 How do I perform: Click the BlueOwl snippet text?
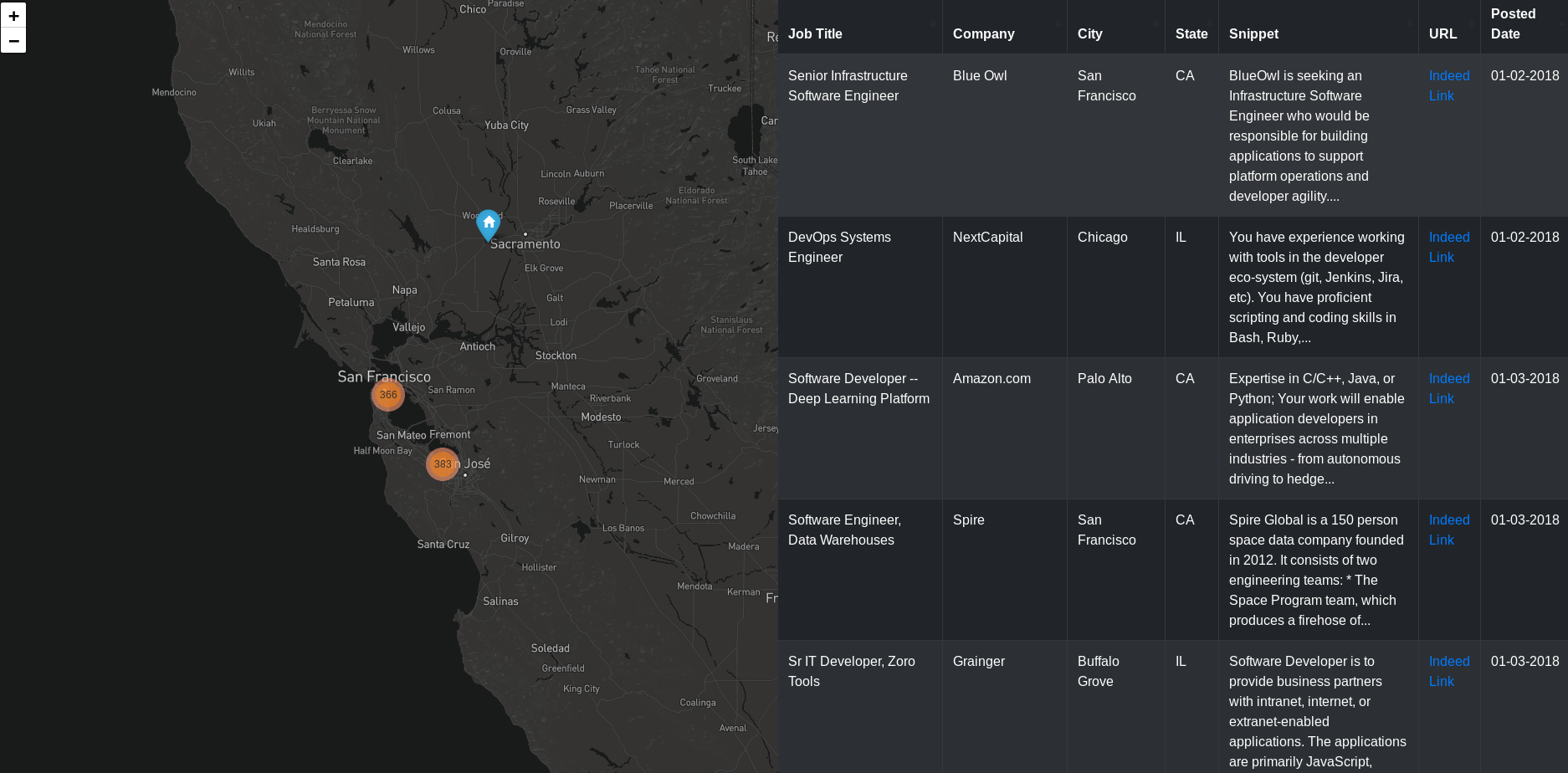coord(1299,136)
